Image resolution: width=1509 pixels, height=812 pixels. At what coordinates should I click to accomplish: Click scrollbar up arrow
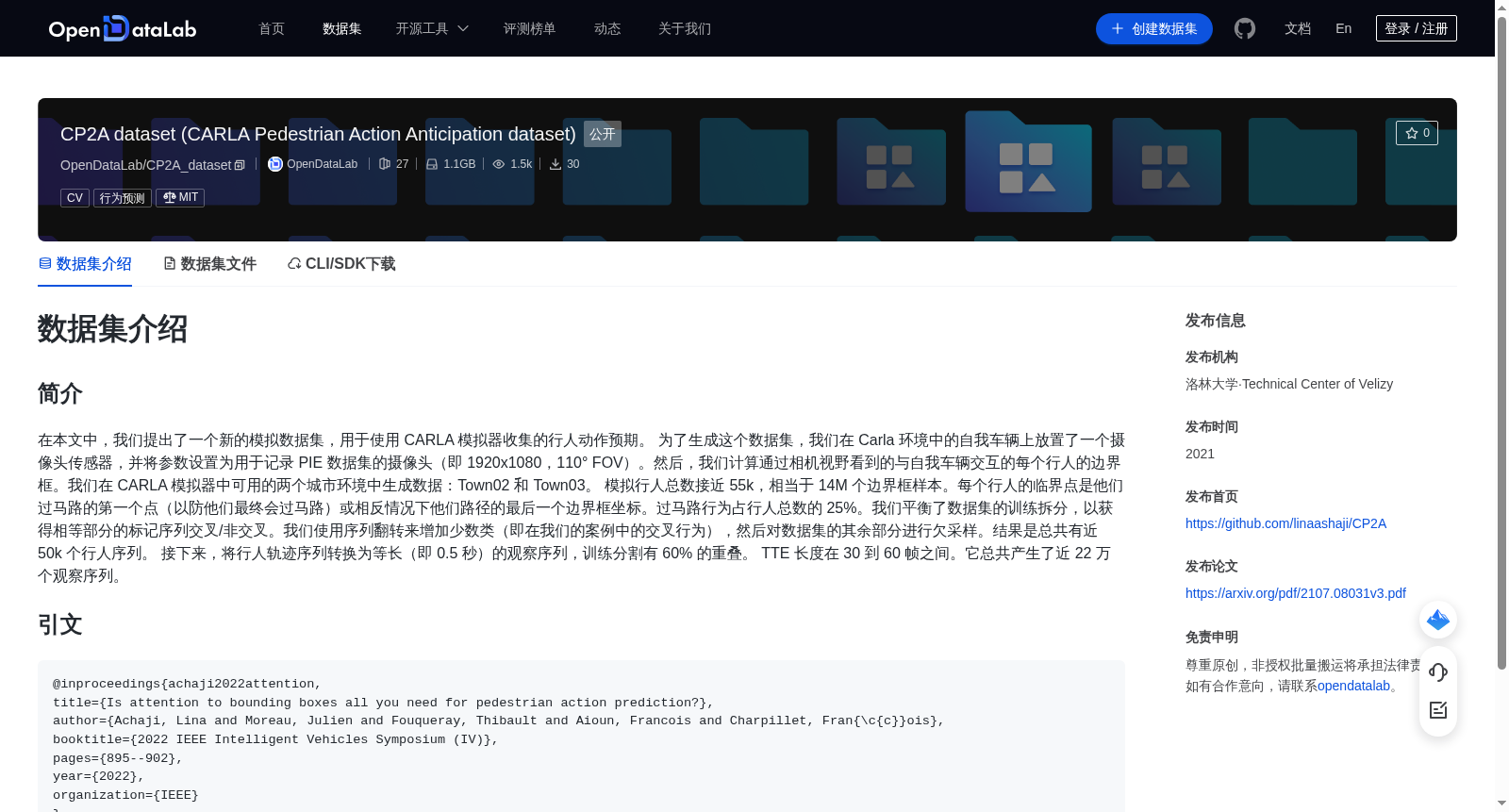(x=1501, y=8)
